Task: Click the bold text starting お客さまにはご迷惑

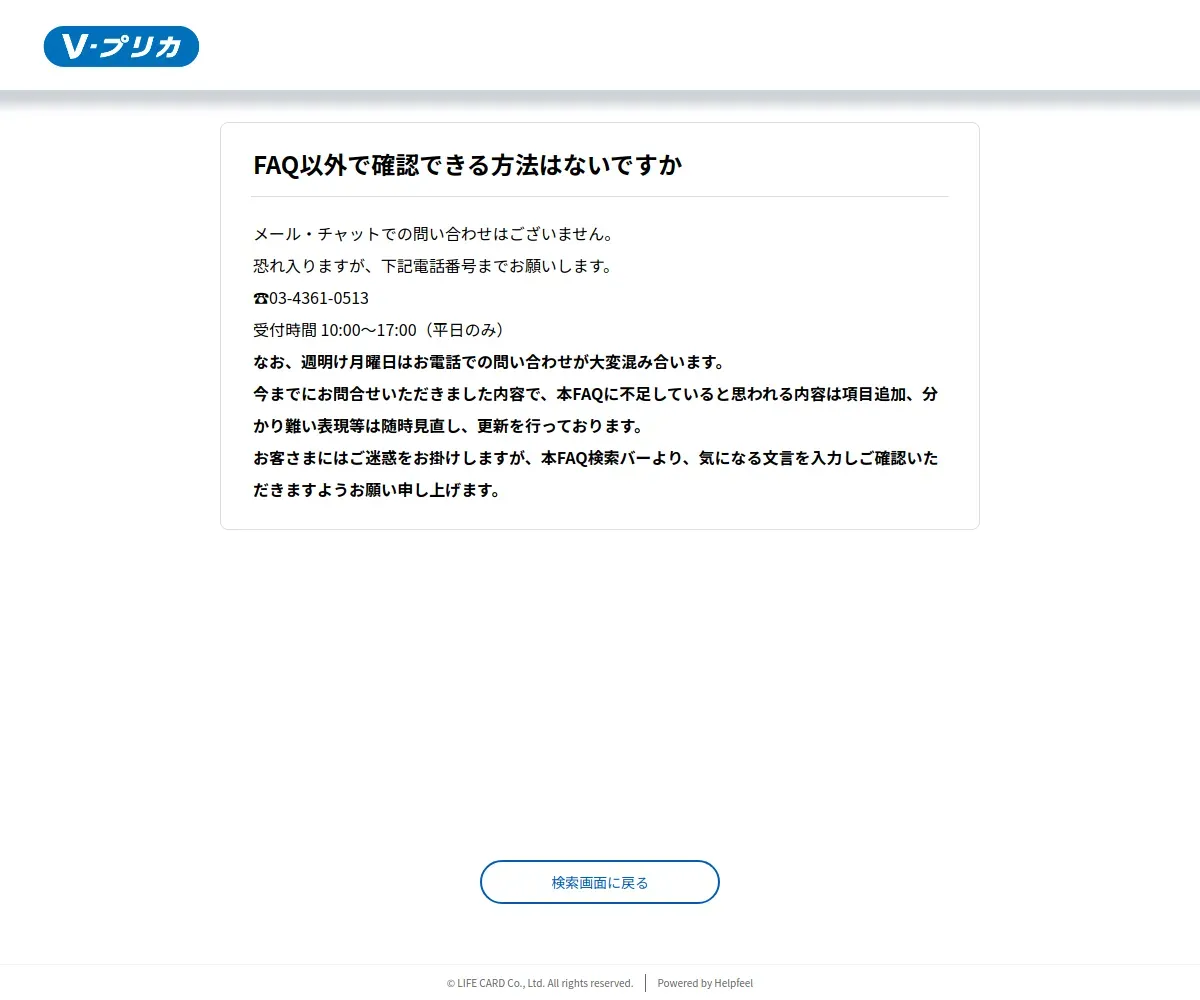Action: [x=596, y=474]
